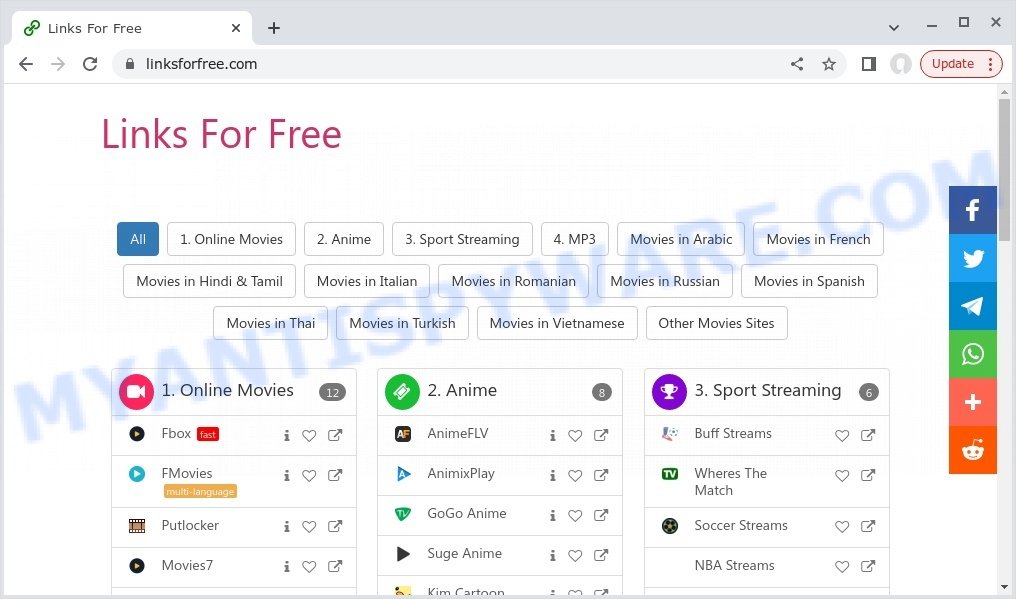Show info for FMovies
The width and height of the screenshot is (1016, 599).
286,476
